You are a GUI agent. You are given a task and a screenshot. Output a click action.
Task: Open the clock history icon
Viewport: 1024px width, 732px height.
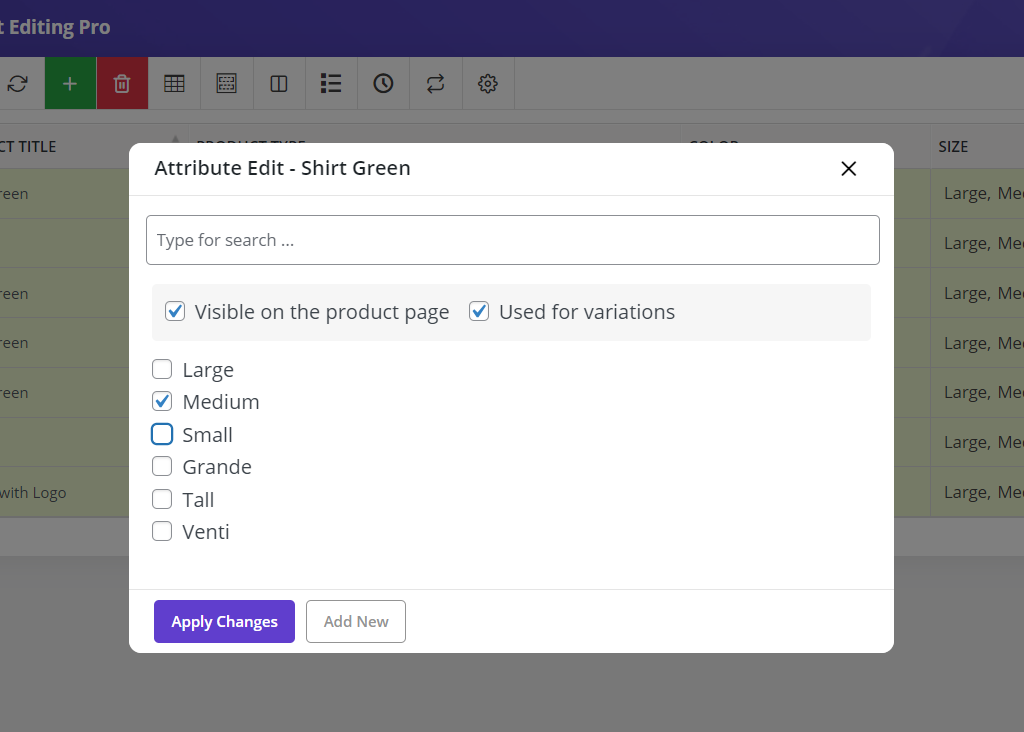point(383,84)
